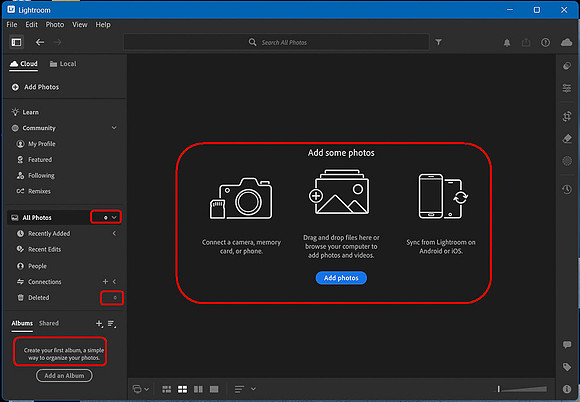Switch to square grid view

pos(182,389)
